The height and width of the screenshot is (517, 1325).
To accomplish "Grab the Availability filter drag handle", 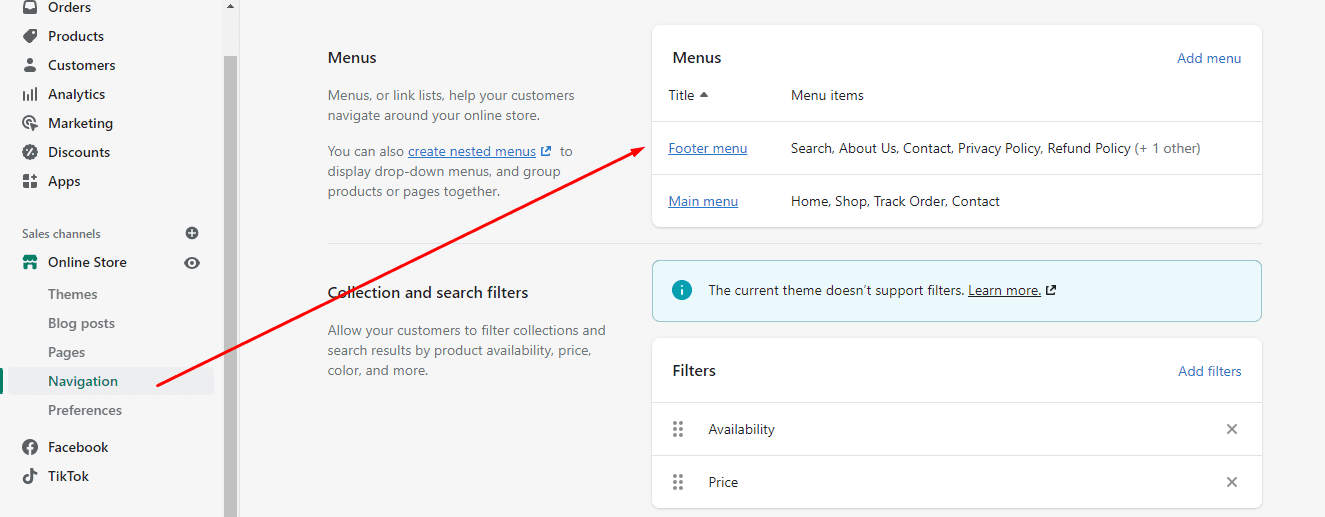I will (678, 429).
